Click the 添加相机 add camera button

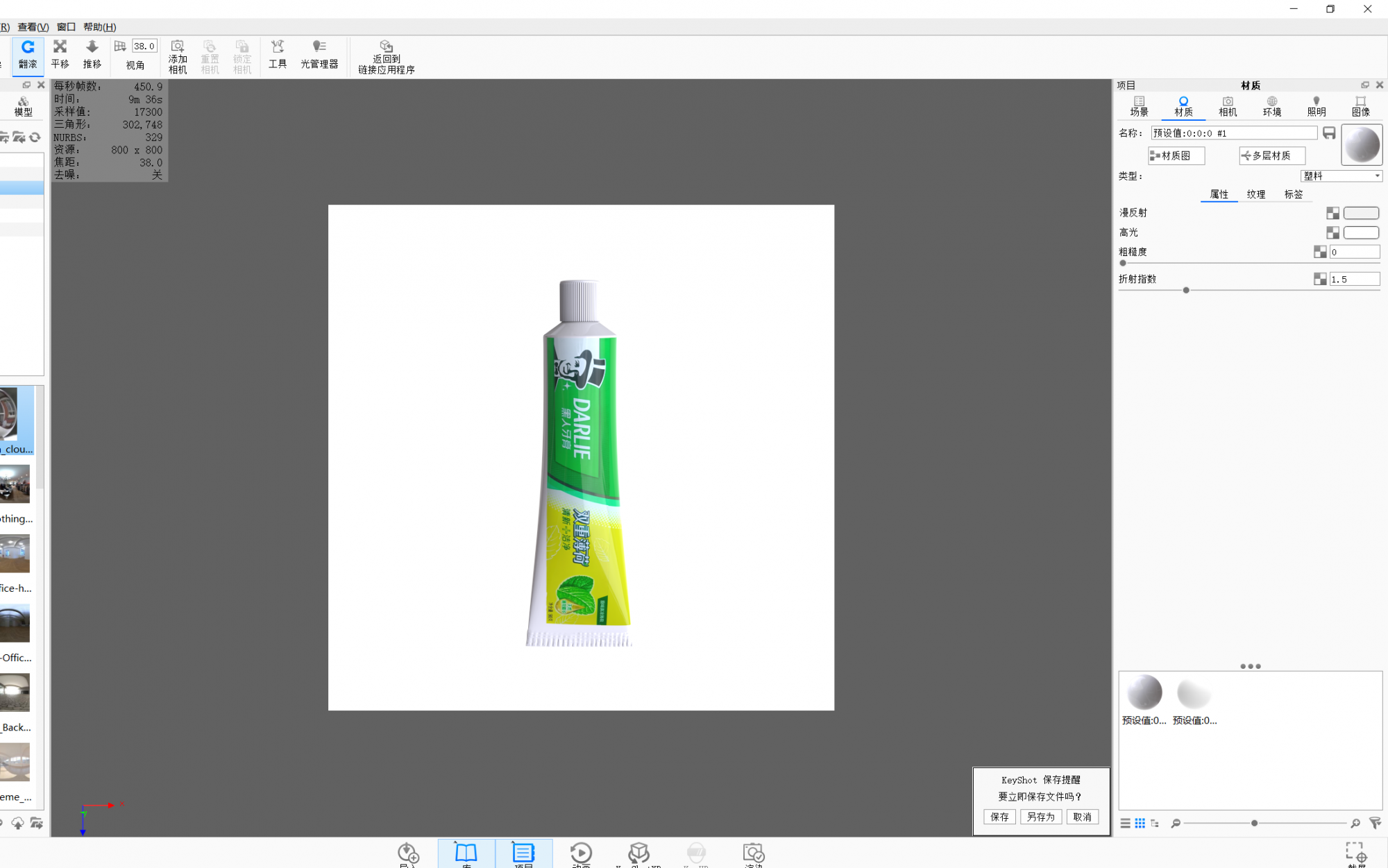[x=178, y=56]
